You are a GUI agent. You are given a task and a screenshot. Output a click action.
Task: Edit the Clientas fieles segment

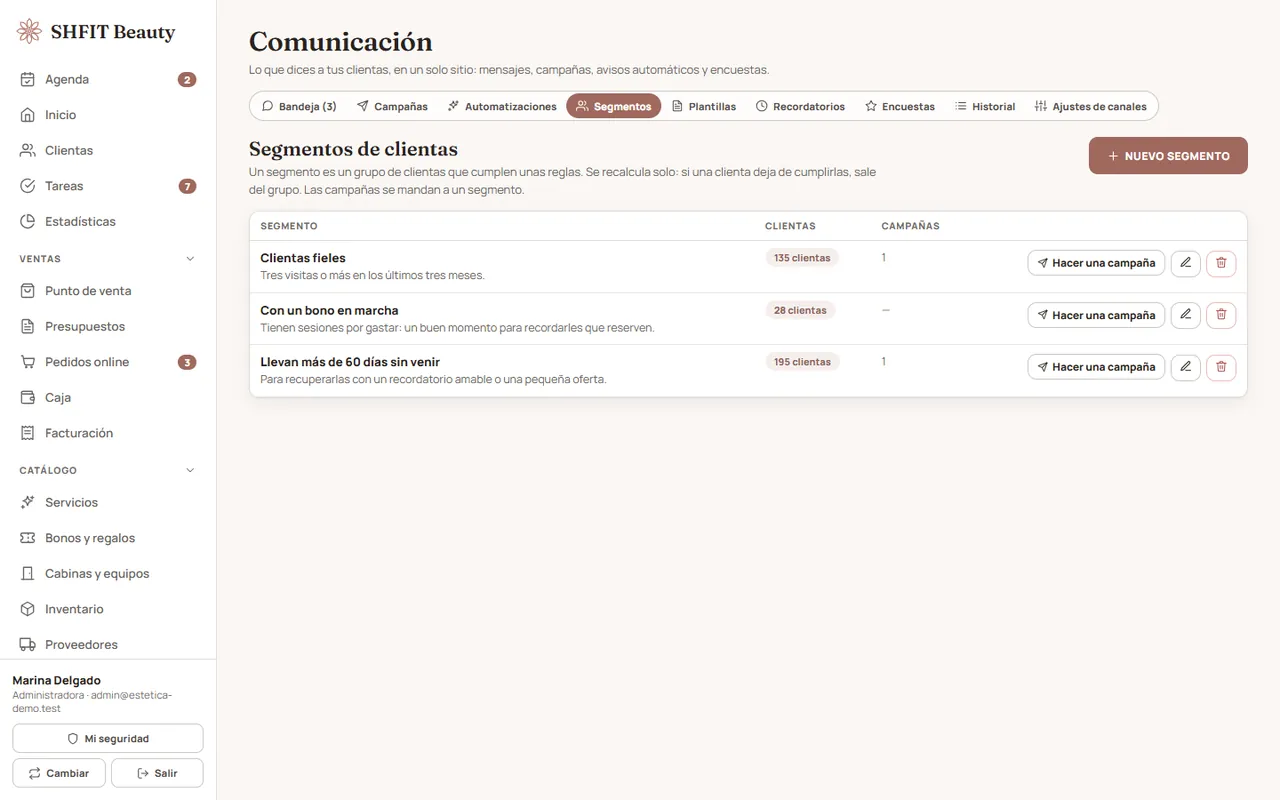(x=1185, y=263)
